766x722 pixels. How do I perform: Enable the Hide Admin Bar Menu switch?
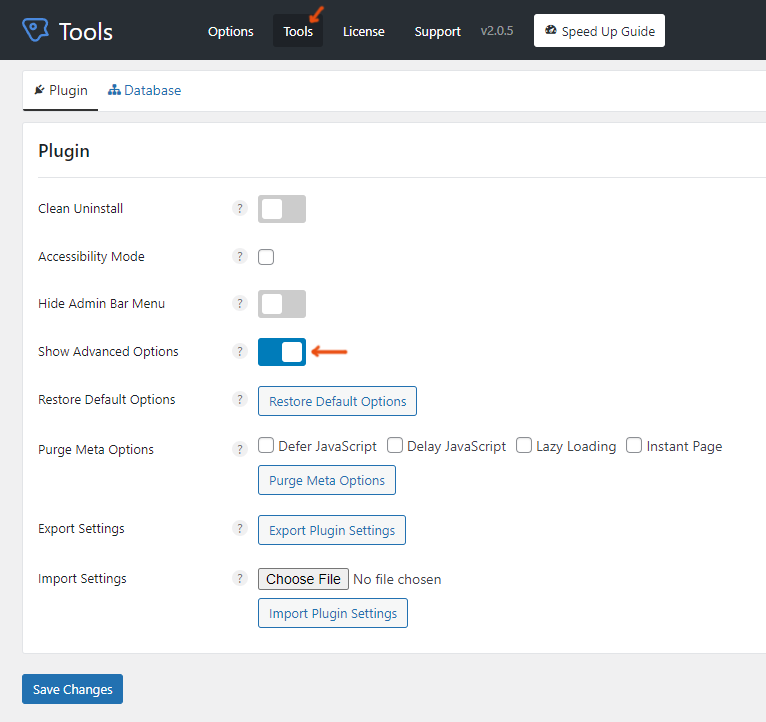(x=282, y=304)
